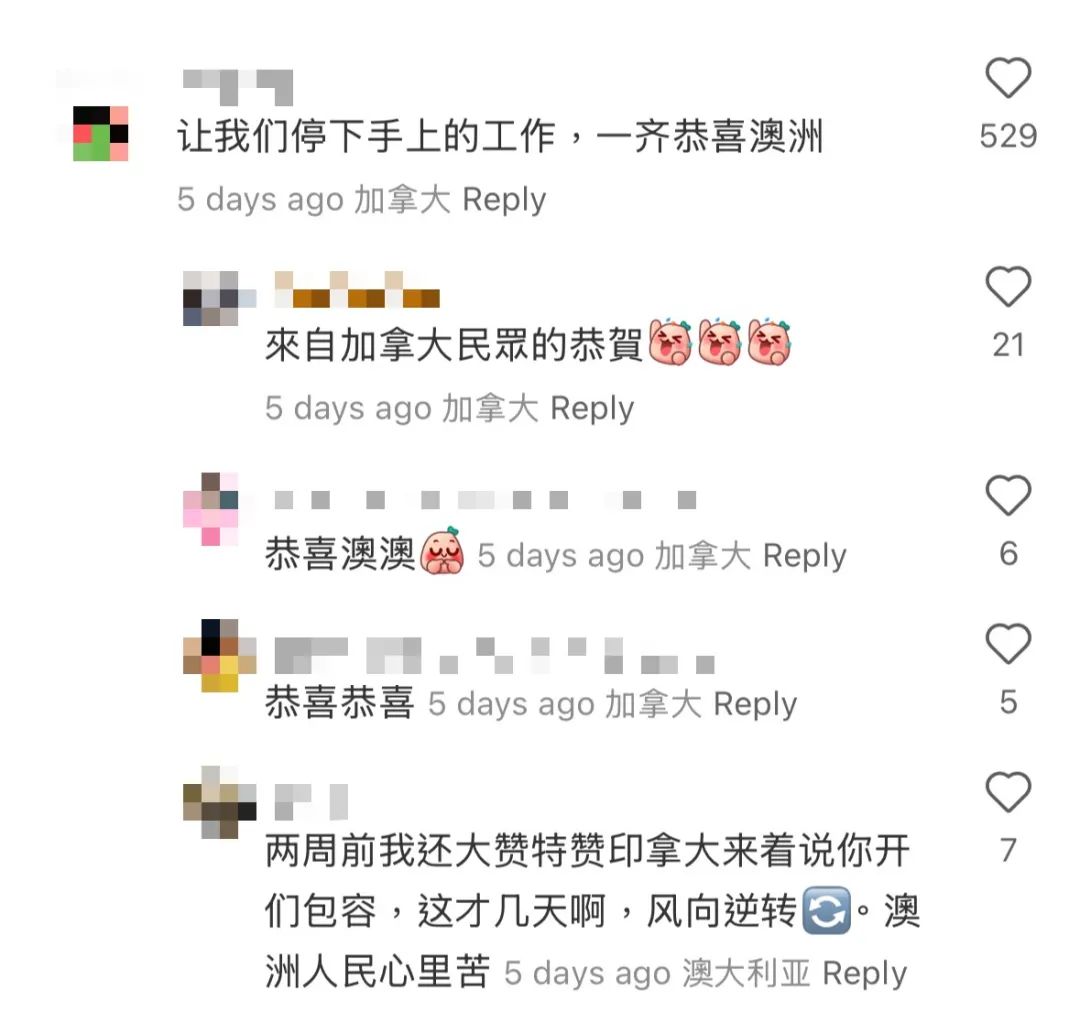Like the comment showing 7 likes
1080x1023 pixels.
click(1008, 792)
